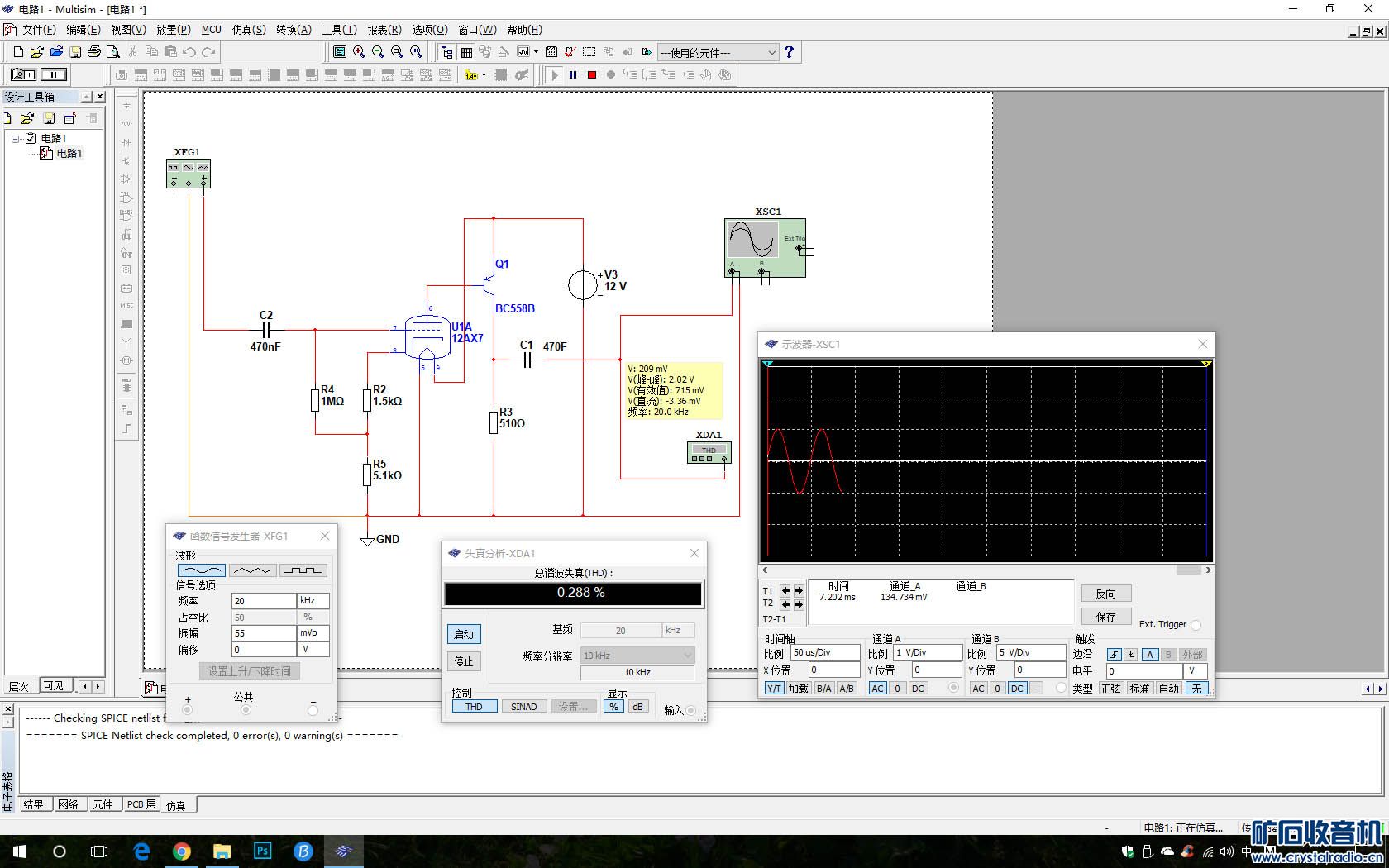Select SINAD mode in distortion analyzer
This screenshot has height=868, width=1389.
pyautogui.click(x=524, y=707)
